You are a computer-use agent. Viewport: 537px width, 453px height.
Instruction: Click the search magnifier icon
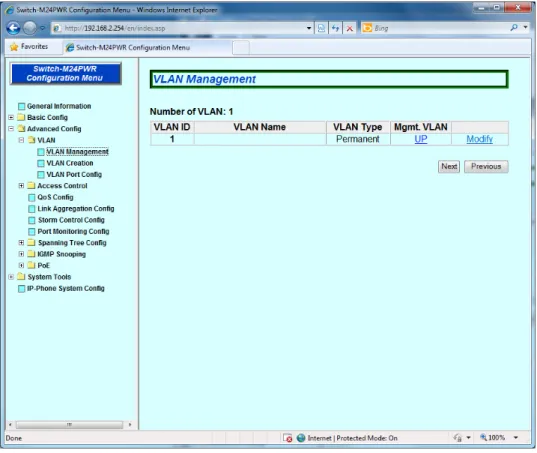(514, 27)
